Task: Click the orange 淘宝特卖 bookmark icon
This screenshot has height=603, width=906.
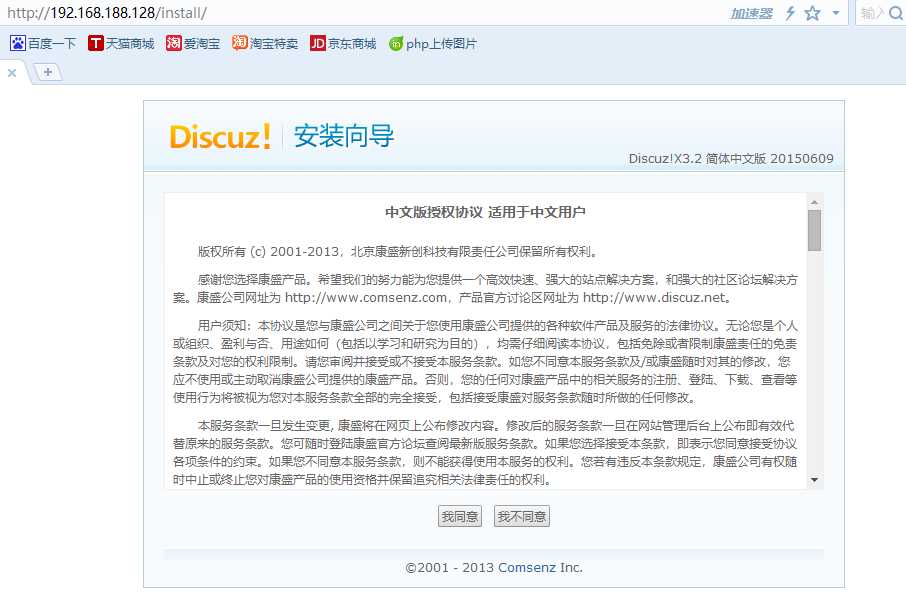Action: tap(239, 43)
